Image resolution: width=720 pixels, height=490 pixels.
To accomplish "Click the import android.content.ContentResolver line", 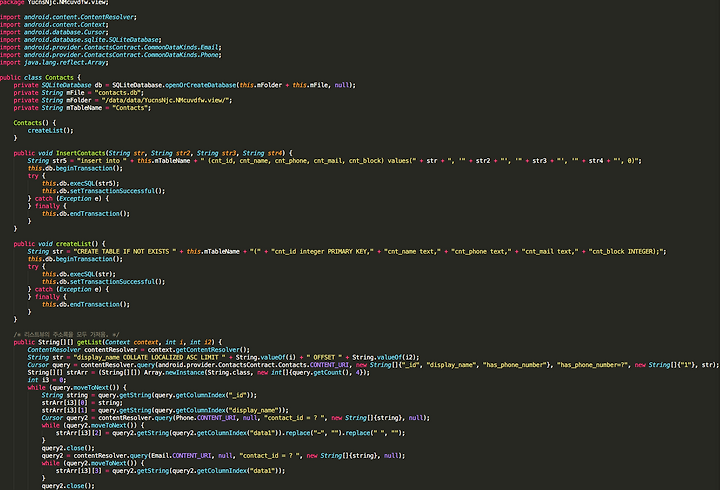I will point(68,17).
